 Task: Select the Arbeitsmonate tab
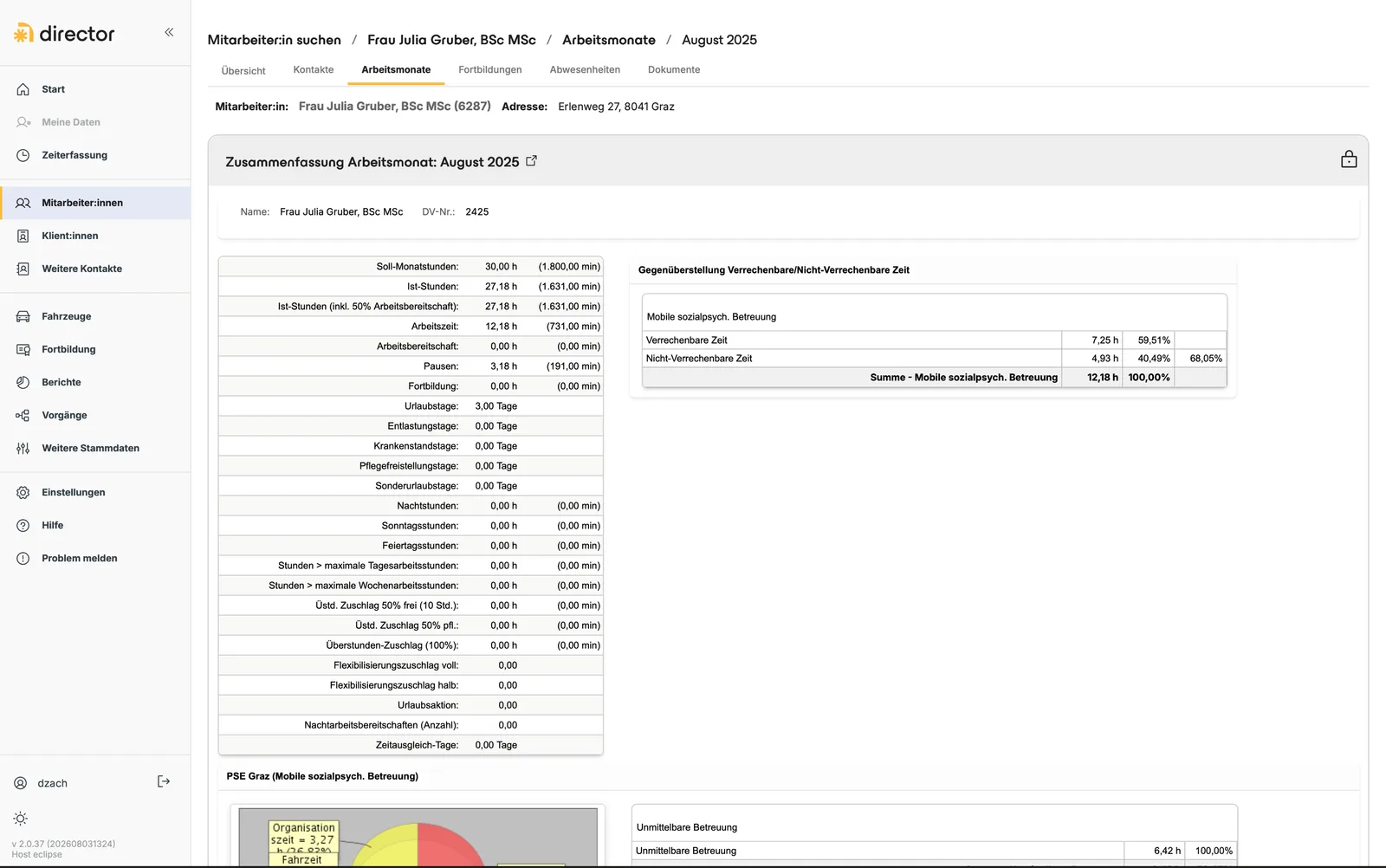pyautogui.click(x=396, y=69)
